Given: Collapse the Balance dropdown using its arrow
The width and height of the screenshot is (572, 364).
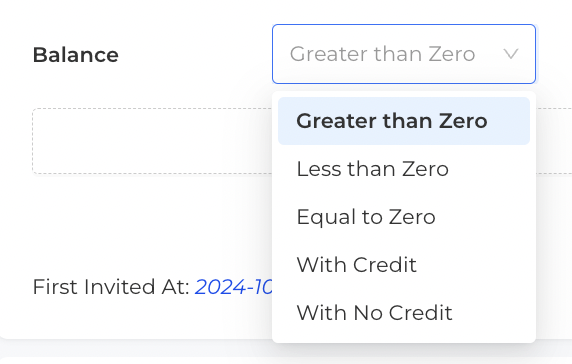Looking at the screenshot, I should (x=511, y=54).
